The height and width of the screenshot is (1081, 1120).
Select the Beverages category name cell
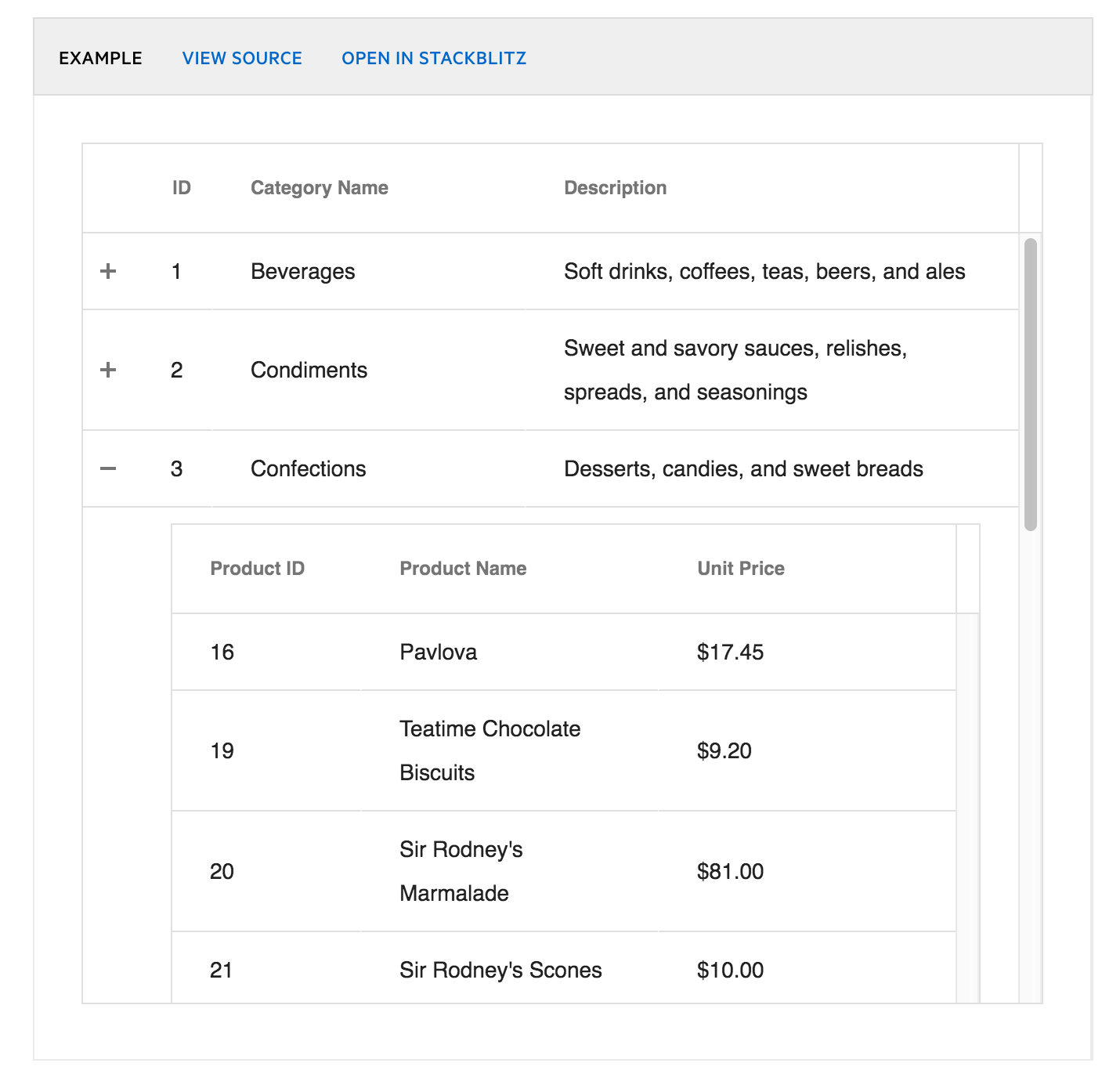(368, 271)
